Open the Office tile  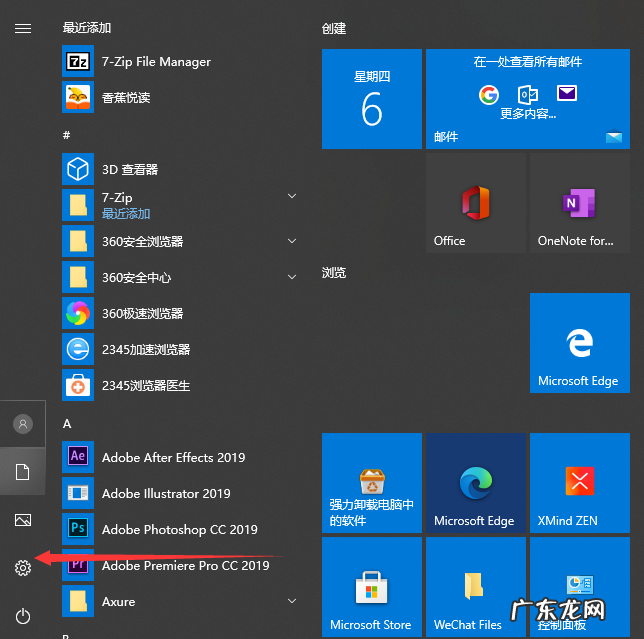tap(474, 205)
